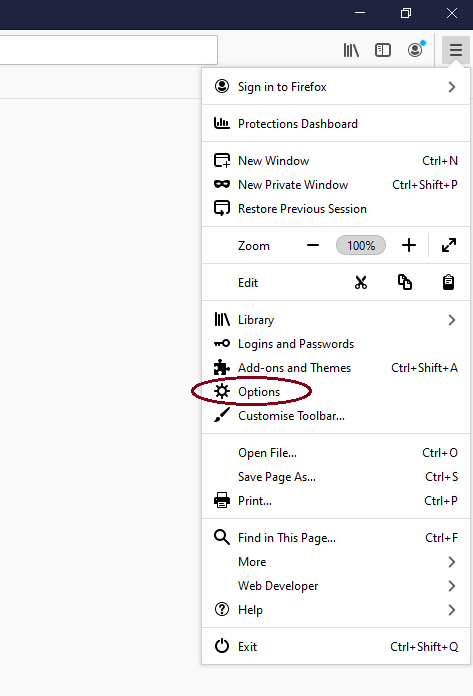Restore down the Firefox window
The width and height of the screenshot is (473, 696).
tap(406, 13)
